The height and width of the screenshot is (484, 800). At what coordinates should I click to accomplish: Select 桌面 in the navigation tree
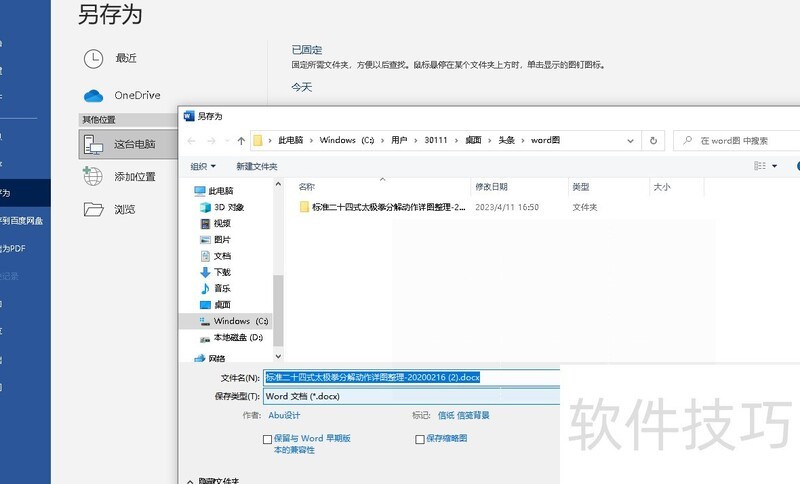click(x=221, y=304)
